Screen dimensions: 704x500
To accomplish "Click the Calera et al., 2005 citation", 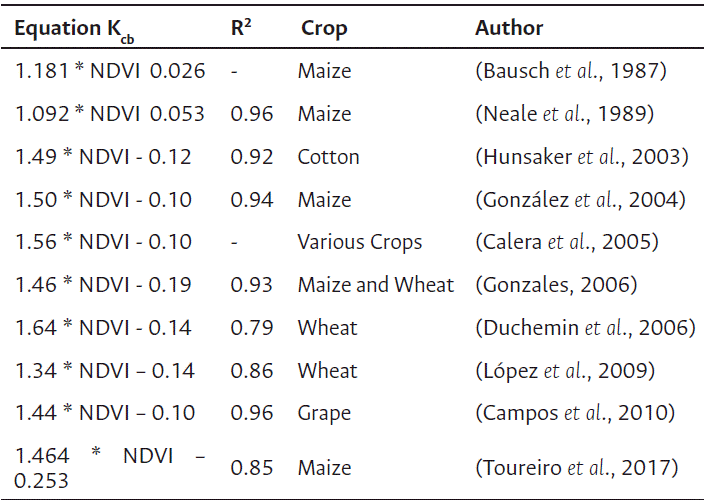I will pyautogui.click(x=567, y=243).
